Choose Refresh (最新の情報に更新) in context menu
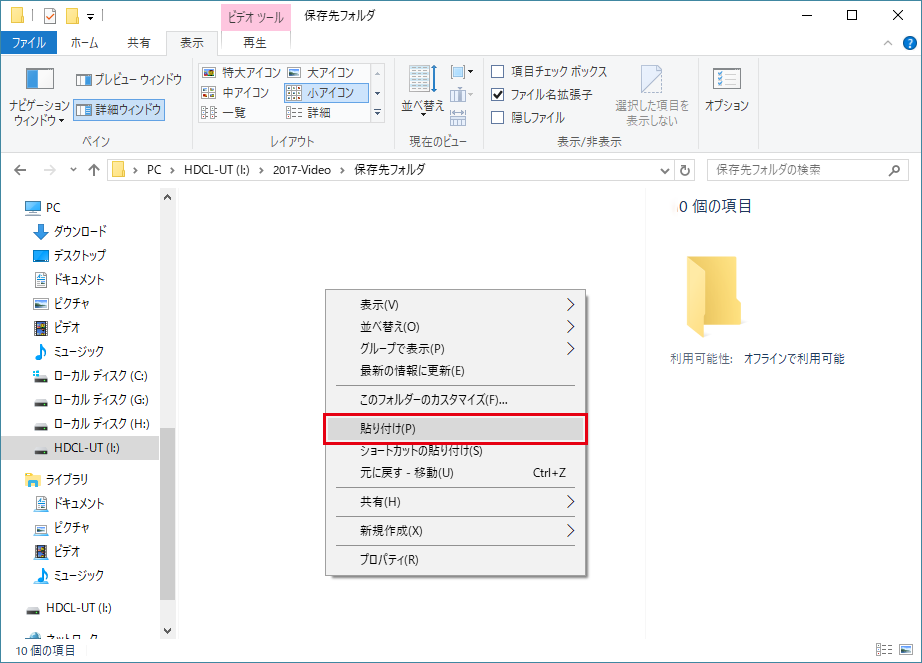The height and width of the screenshot is (663, 922). (455, 371)
